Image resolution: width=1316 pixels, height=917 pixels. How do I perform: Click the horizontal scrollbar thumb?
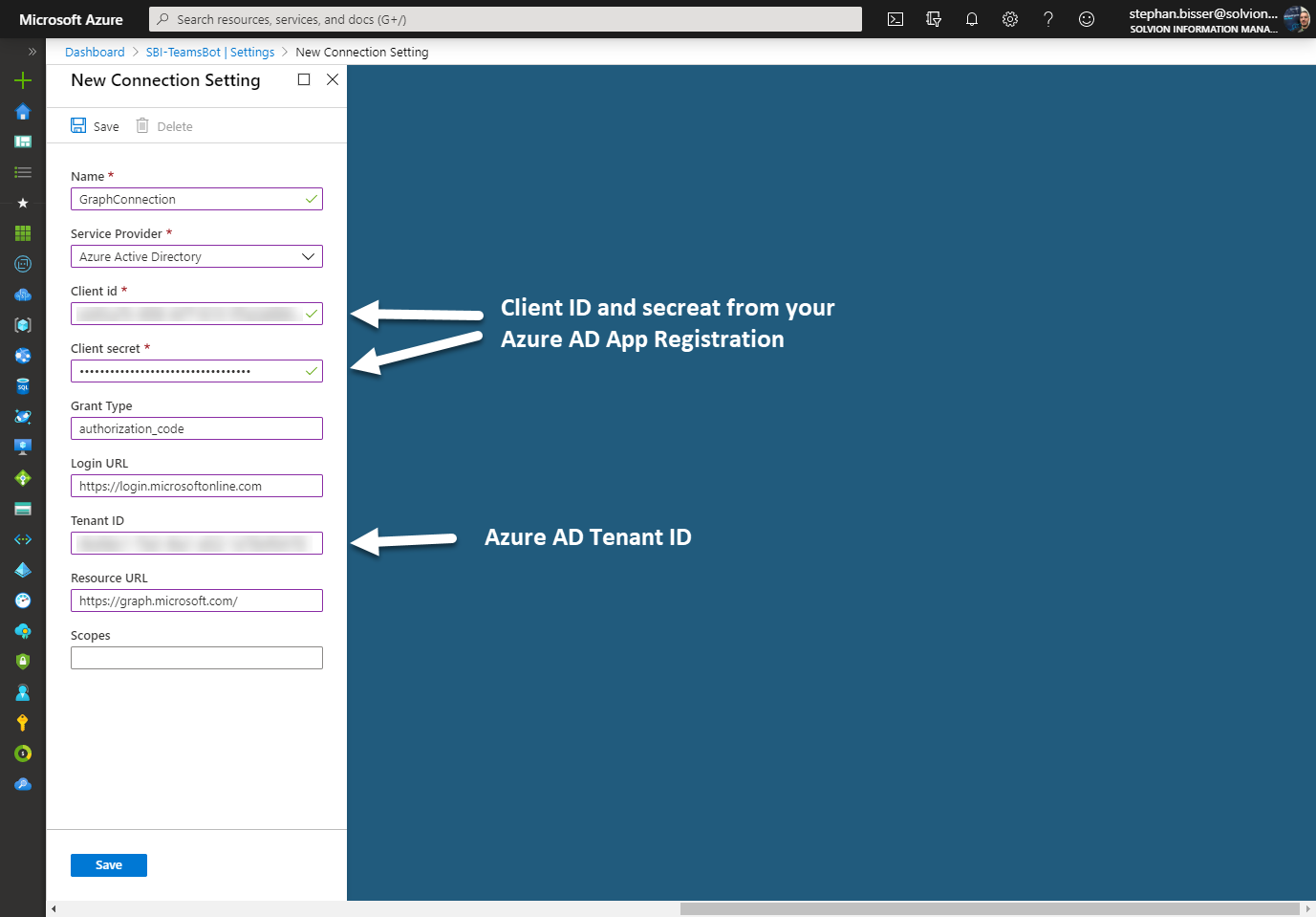click(x=990, y=908)
